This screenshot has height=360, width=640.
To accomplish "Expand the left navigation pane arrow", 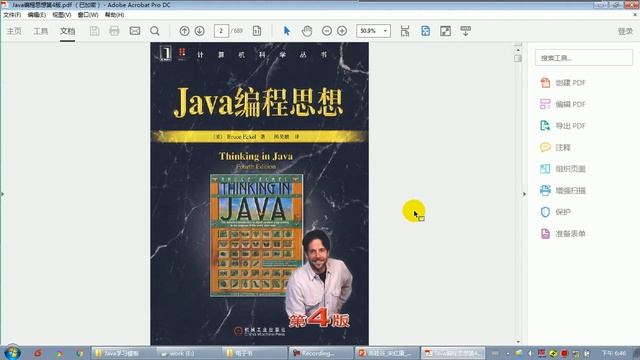I will coord(2,194).
